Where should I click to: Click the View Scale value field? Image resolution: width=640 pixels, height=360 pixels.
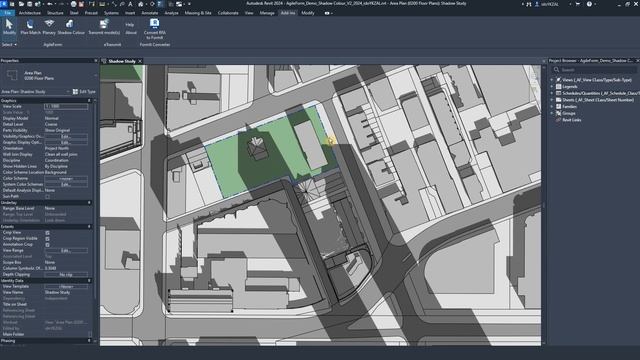66,107
